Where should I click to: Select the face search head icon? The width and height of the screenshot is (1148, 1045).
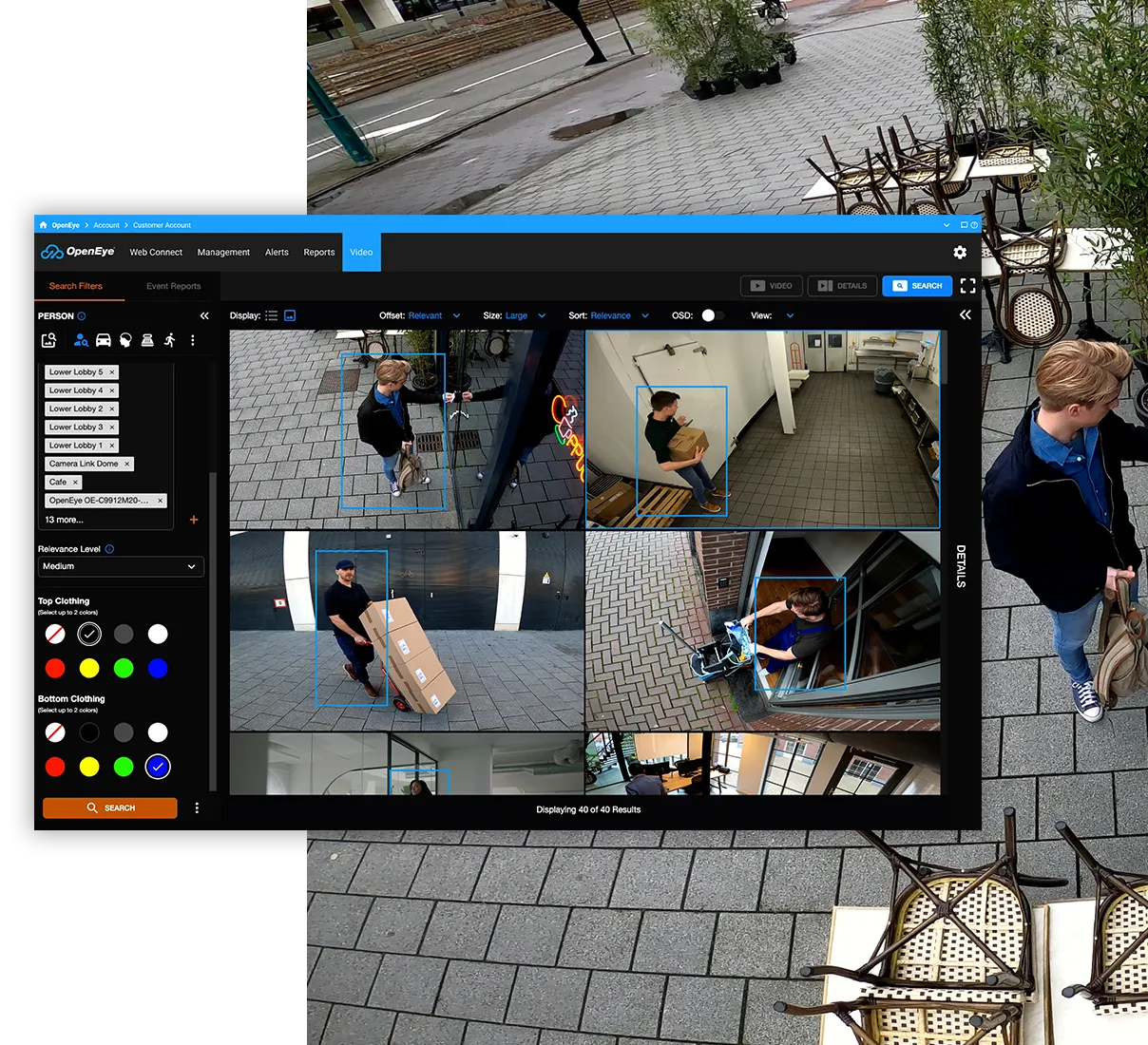[x=125, y=340]
